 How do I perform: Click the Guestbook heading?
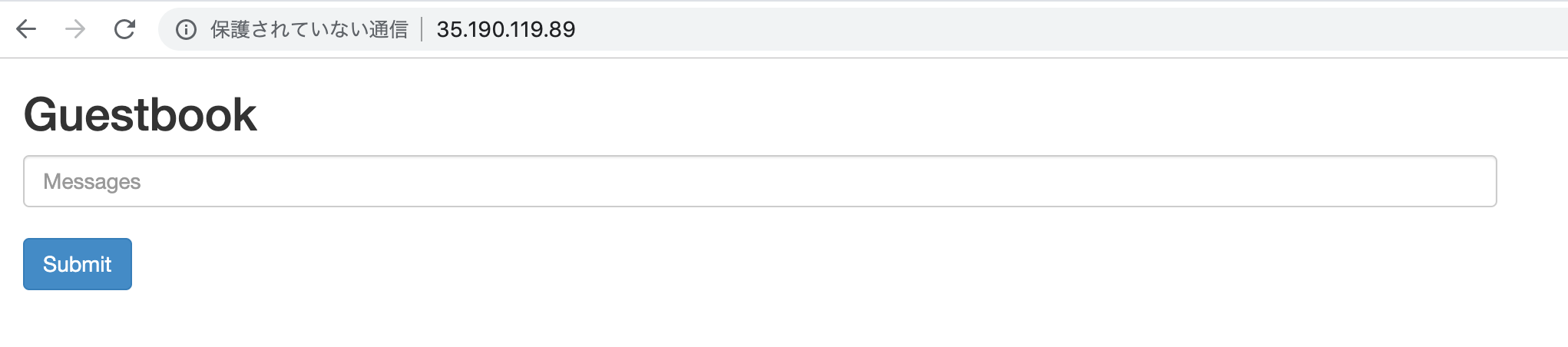click(x=141, y=115)
